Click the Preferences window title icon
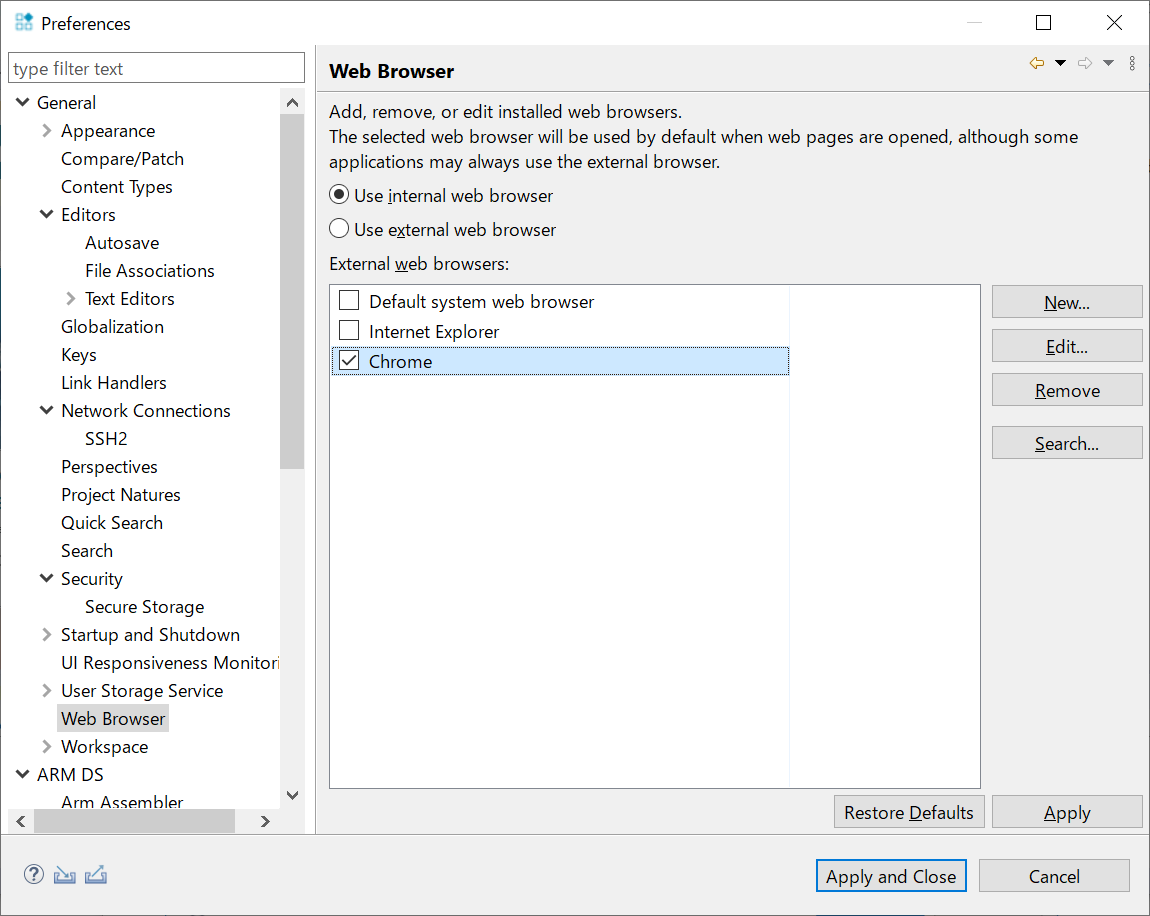The height and width of the screenshot is (916, 1150). pyautogui.click(x=24, y=23)
